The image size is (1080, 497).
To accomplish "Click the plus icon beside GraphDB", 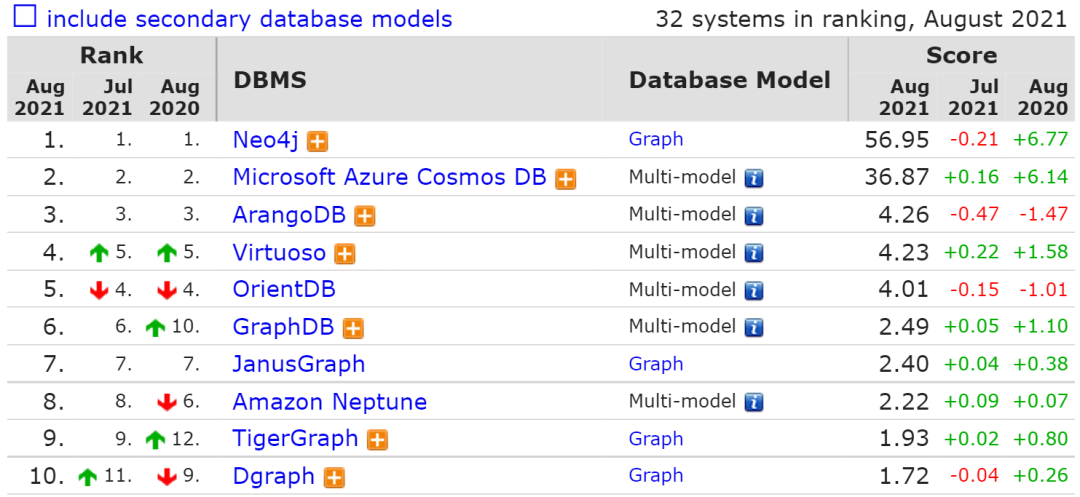I will click(353, 328).
